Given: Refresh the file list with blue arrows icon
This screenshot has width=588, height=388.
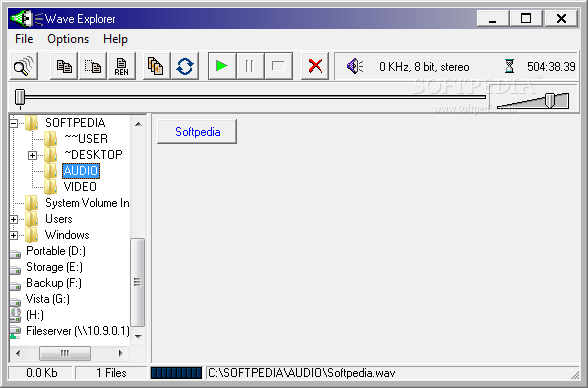Looking at the screenshot, I should pyautogui.click(x=185, y=66).
